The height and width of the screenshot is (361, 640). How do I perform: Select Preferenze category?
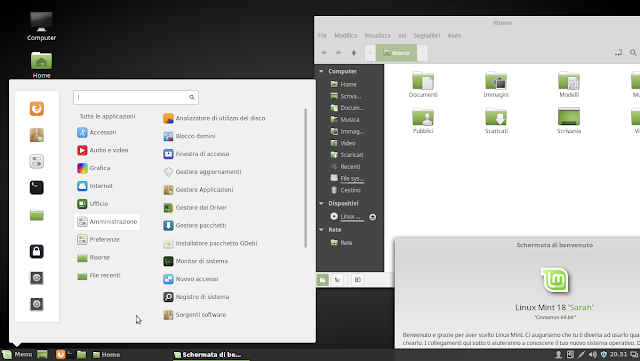pos(98,240)
